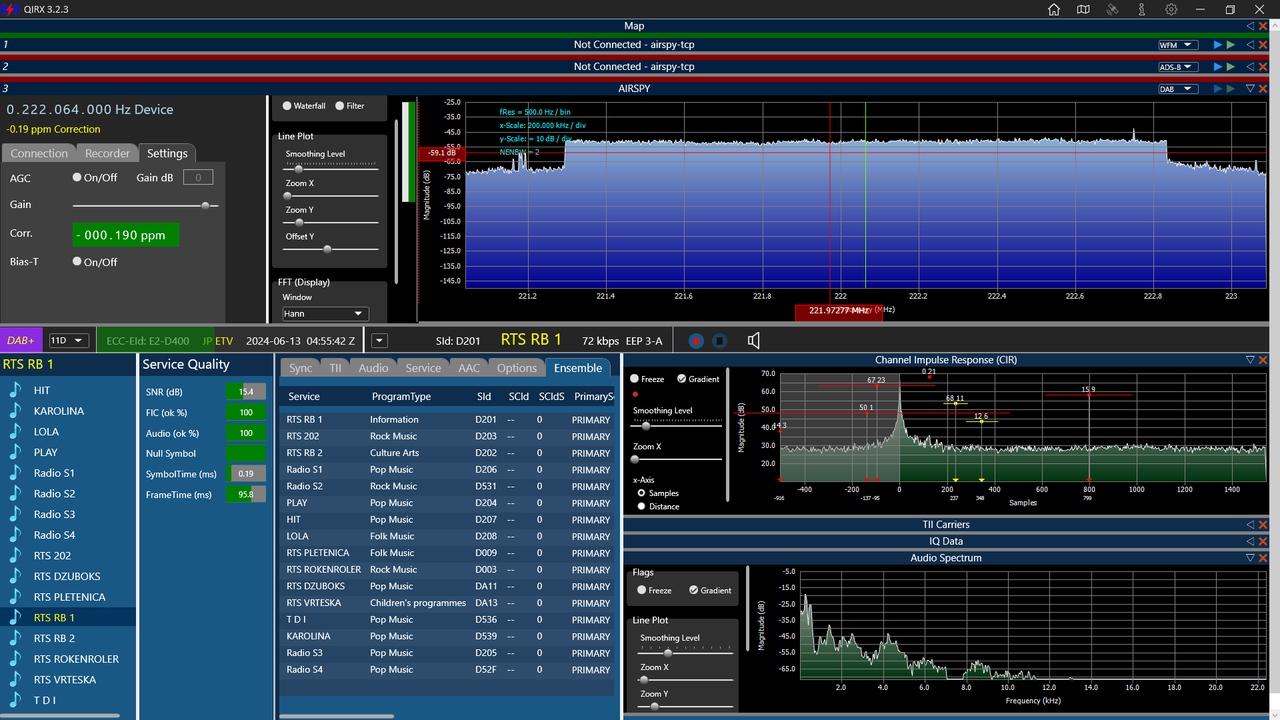Screen dimensions: 1280x720
Task: Start recording with the red record button
Action: 696,341
